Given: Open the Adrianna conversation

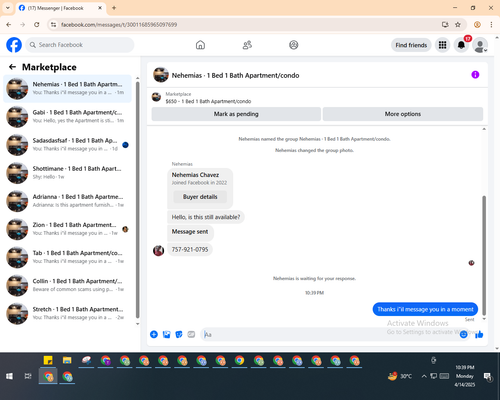Looking at the screenshot, I should (67, 201).
